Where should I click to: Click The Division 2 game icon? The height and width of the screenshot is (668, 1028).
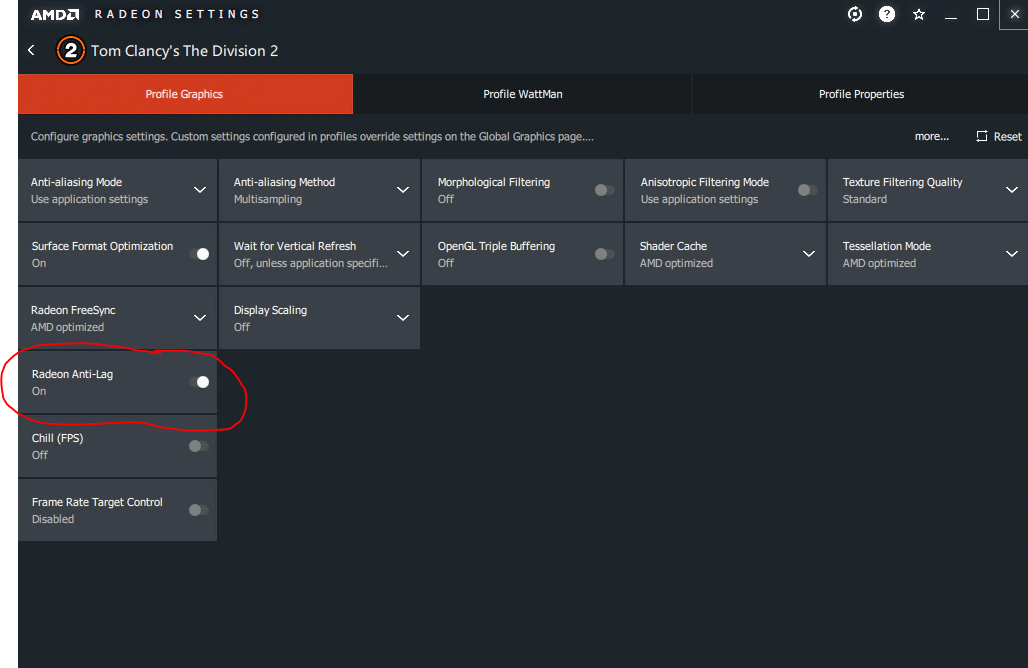71,50
